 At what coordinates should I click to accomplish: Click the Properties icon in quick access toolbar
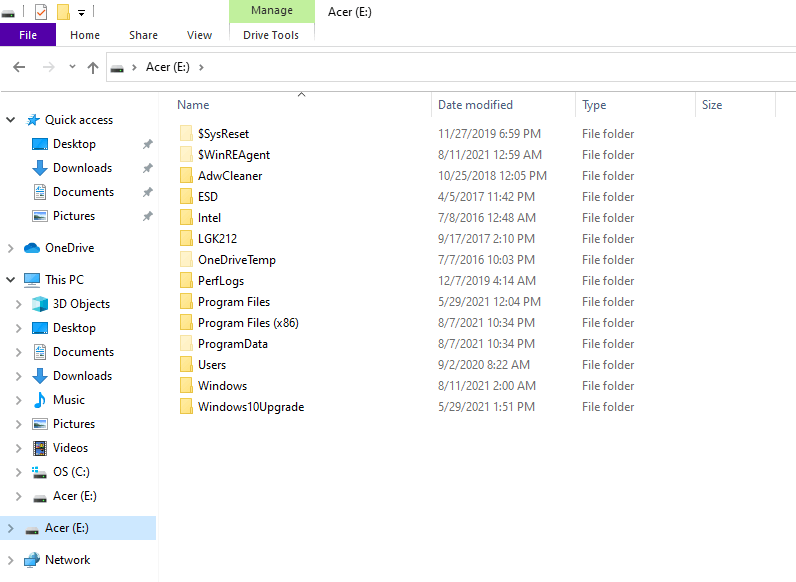click(x=41, y=12)
